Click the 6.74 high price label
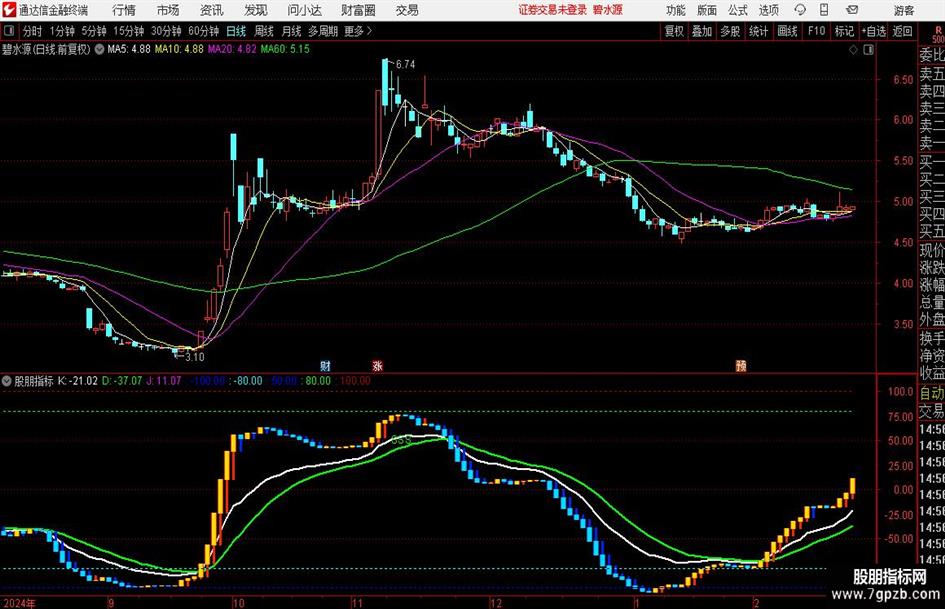Image resolution: width=945 pixels, height=609 pixels. 406,65
